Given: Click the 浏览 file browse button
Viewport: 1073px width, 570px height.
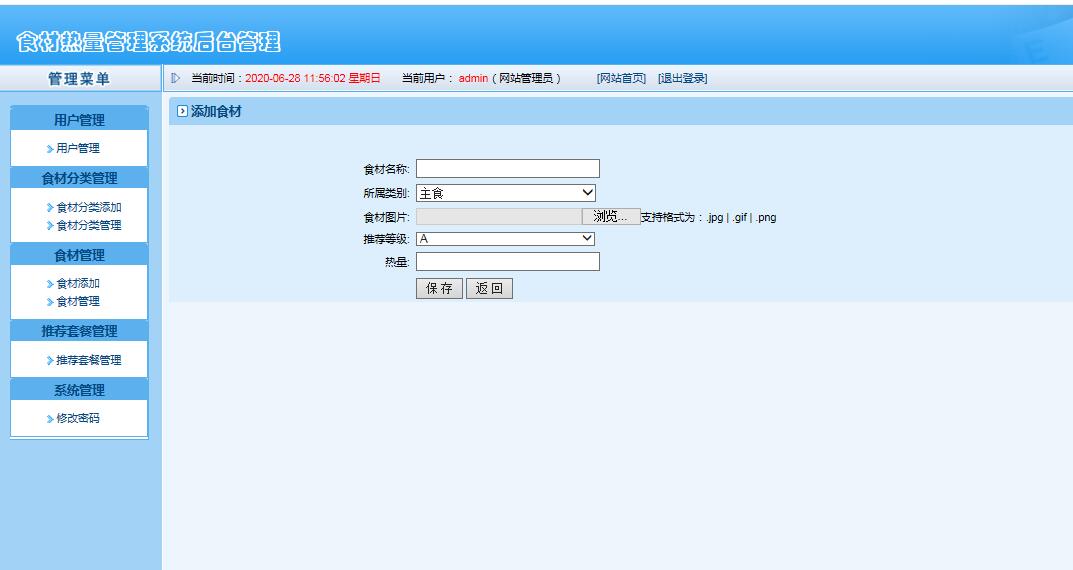Looking at the screenshot, I should pyautogui.click(x=610, y=216).
